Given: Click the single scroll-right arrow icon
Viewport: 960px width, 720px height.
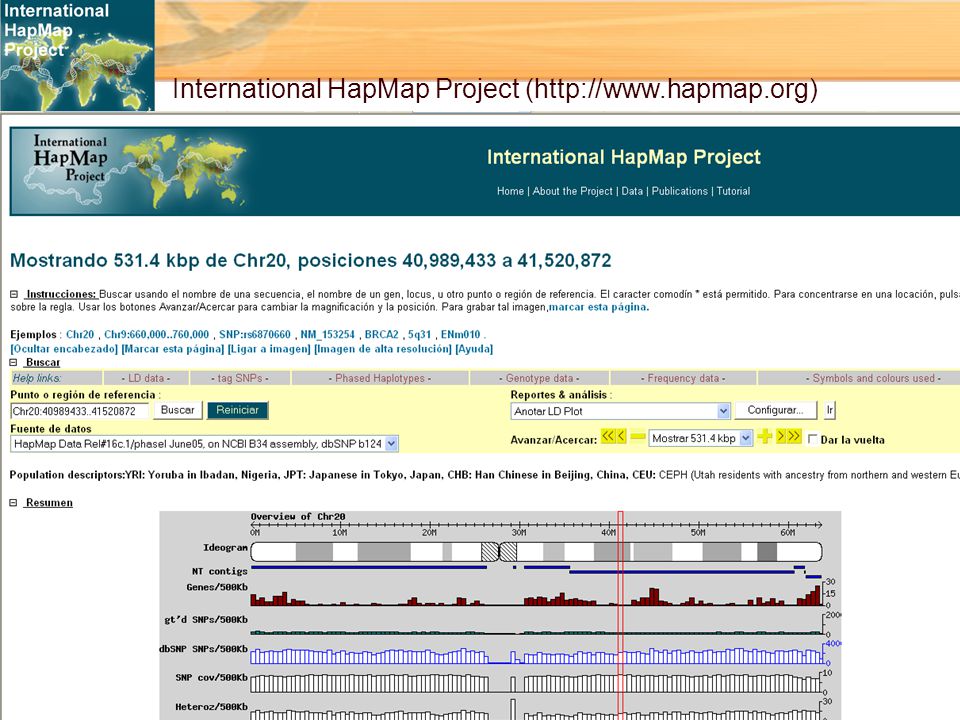Looking at the screenshot, I should [781, 437].
